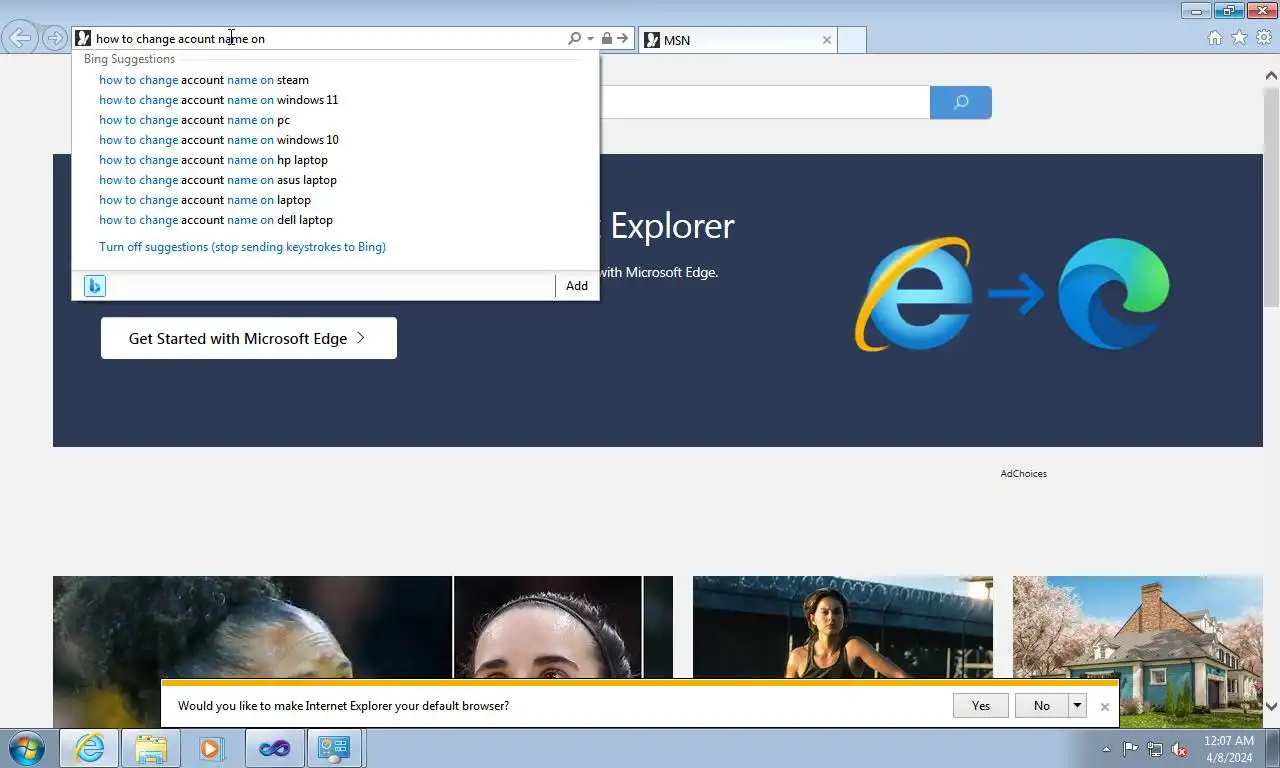Expand the dropdown arrow beside No
Viewport: 1280px width, 768px height.
coord(1077,706)
